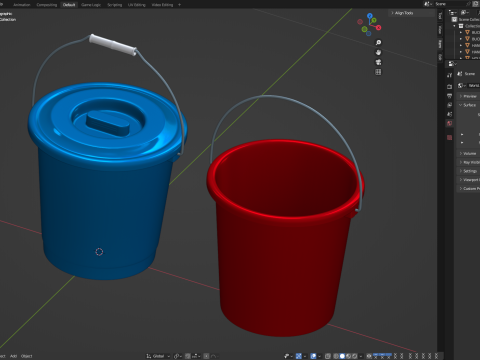Open the Texture properties tab

(x=449, y=137)
